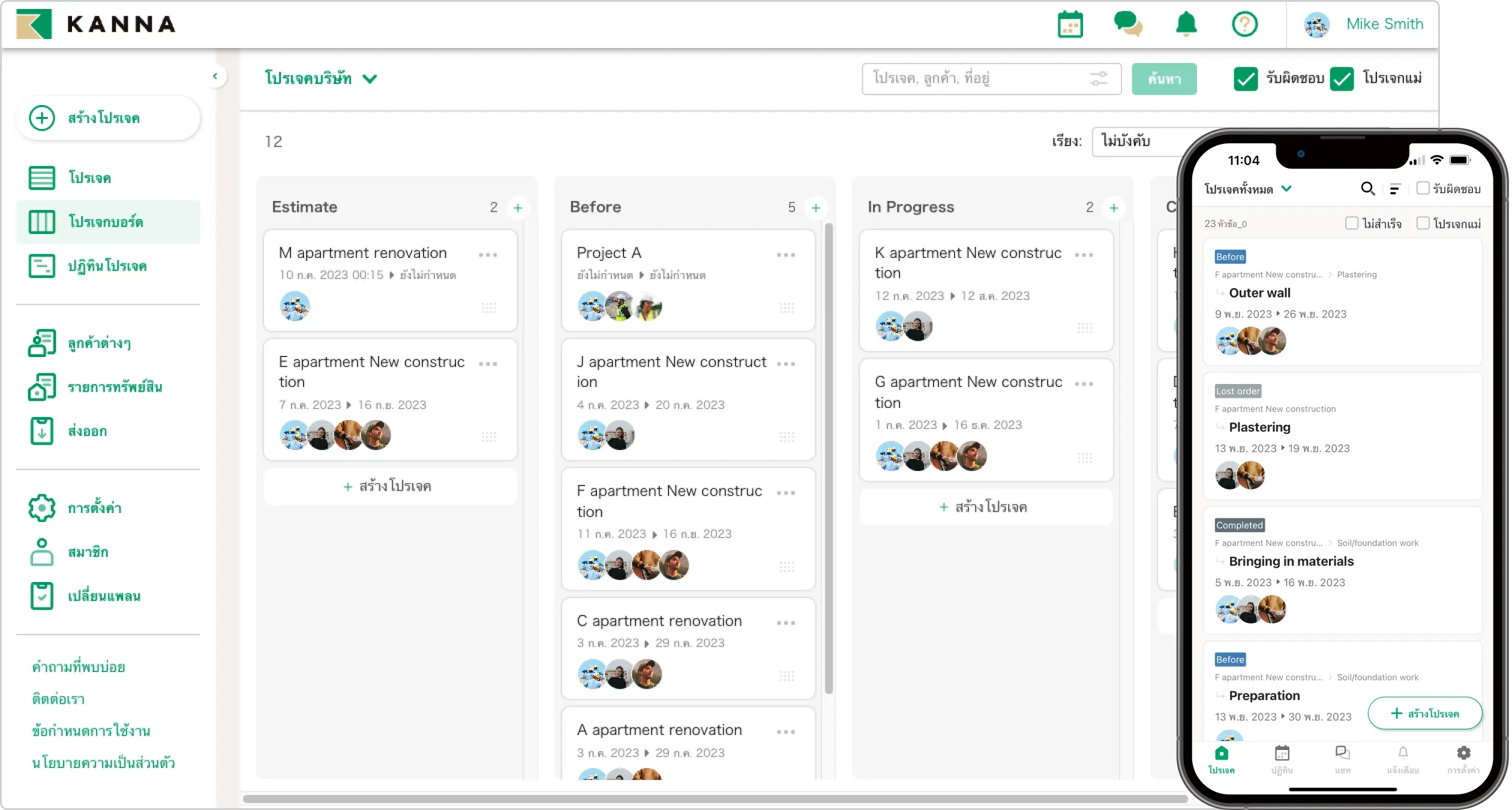Add a card with the plus icon on Estimate column
This screenshot has height=810, width=1512.
click(518, 207)
